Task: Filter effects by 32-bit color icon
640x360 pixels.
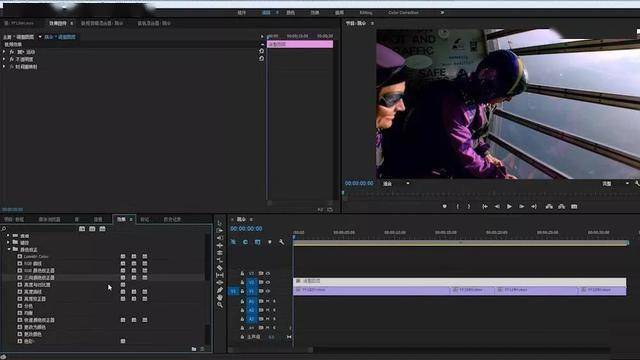Action: (92, 229)
